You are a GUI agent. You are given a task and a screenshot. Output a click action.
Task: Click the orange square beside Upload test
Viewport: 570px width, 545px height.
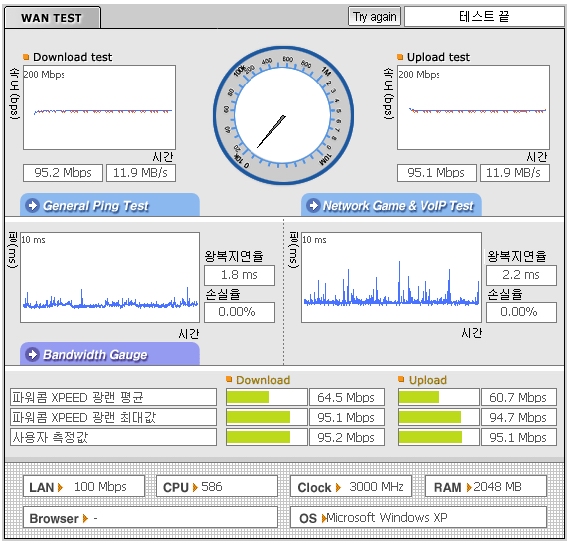click(400, 57)
